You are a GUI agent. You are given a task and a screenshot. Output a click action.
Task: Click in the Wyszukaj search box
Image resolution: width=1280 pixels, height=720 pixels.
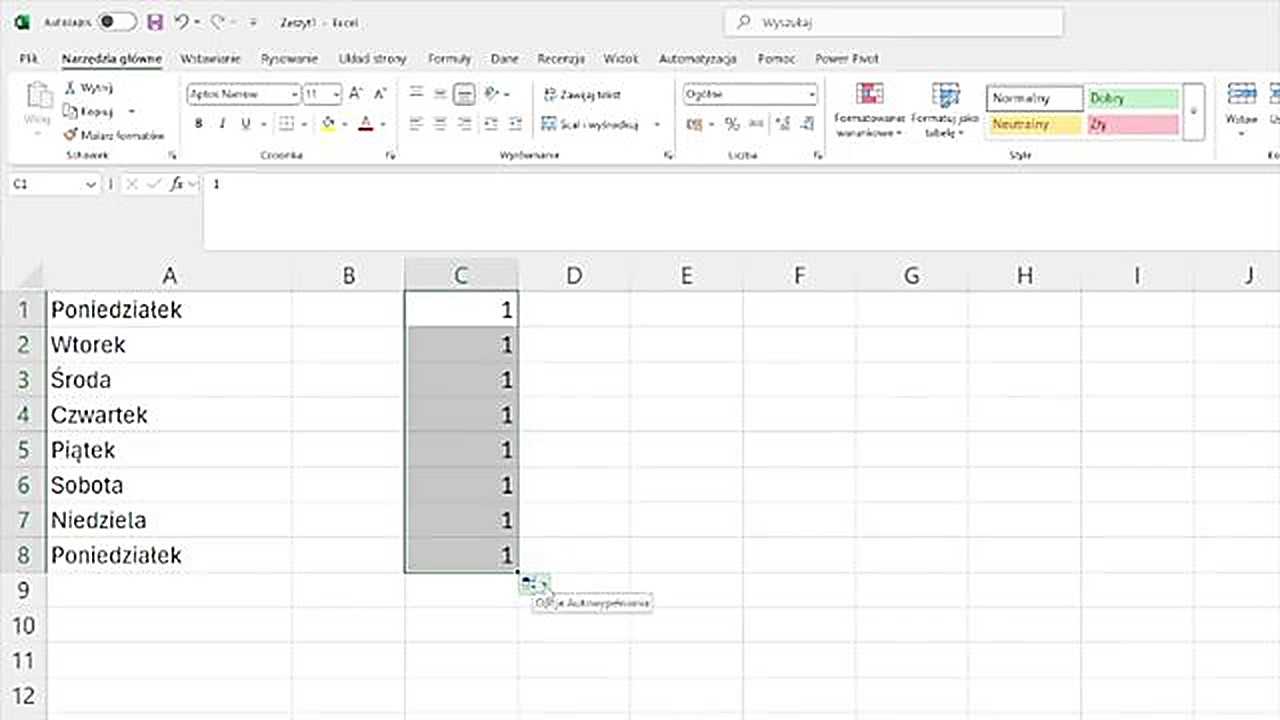[895, 22]
